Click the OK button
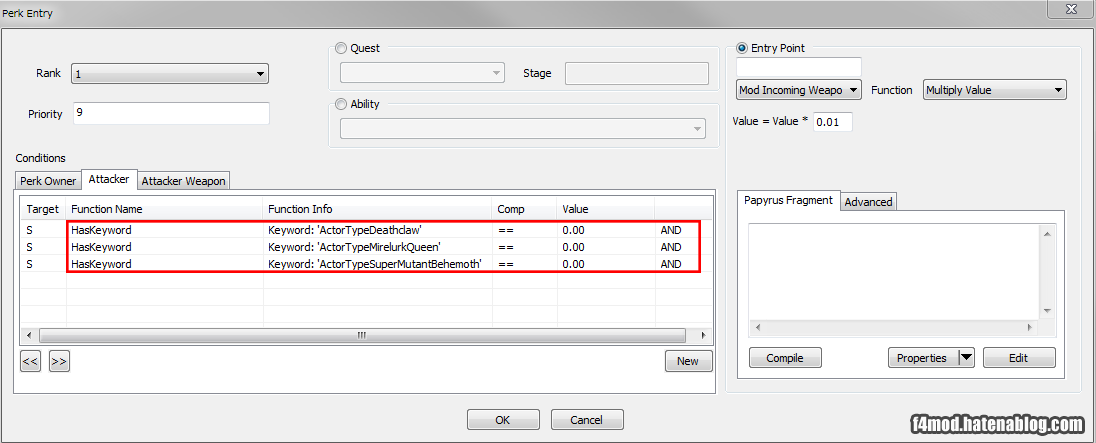Viewport: 1096px width, 443px height. [503, 420]
